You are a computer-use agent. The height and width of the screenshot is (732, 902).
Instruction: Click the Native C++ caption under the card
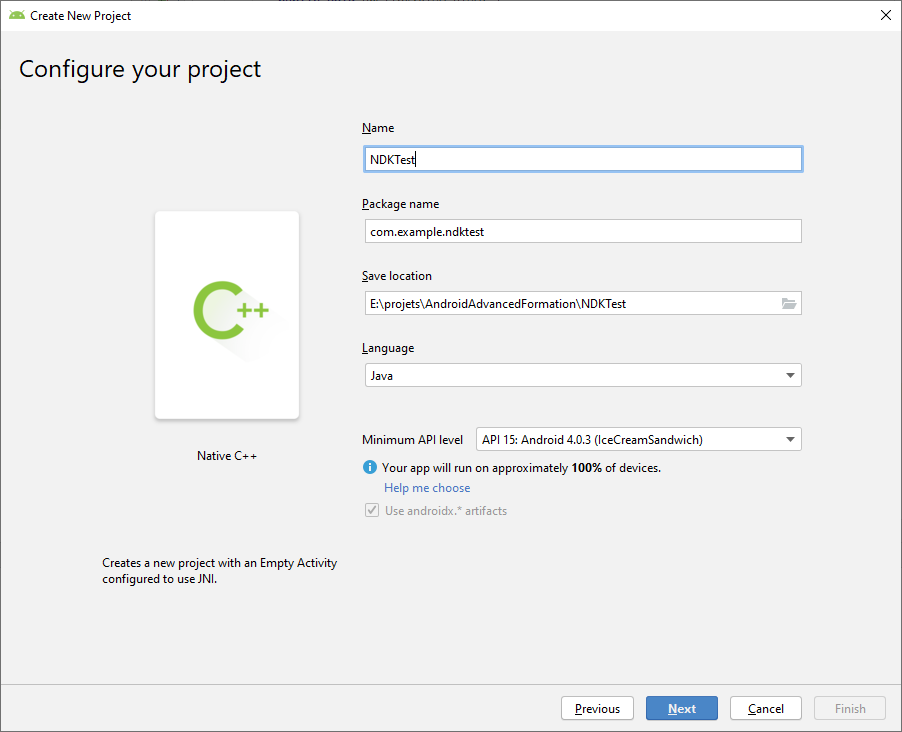pyautogui.click(x=227, y=456)
